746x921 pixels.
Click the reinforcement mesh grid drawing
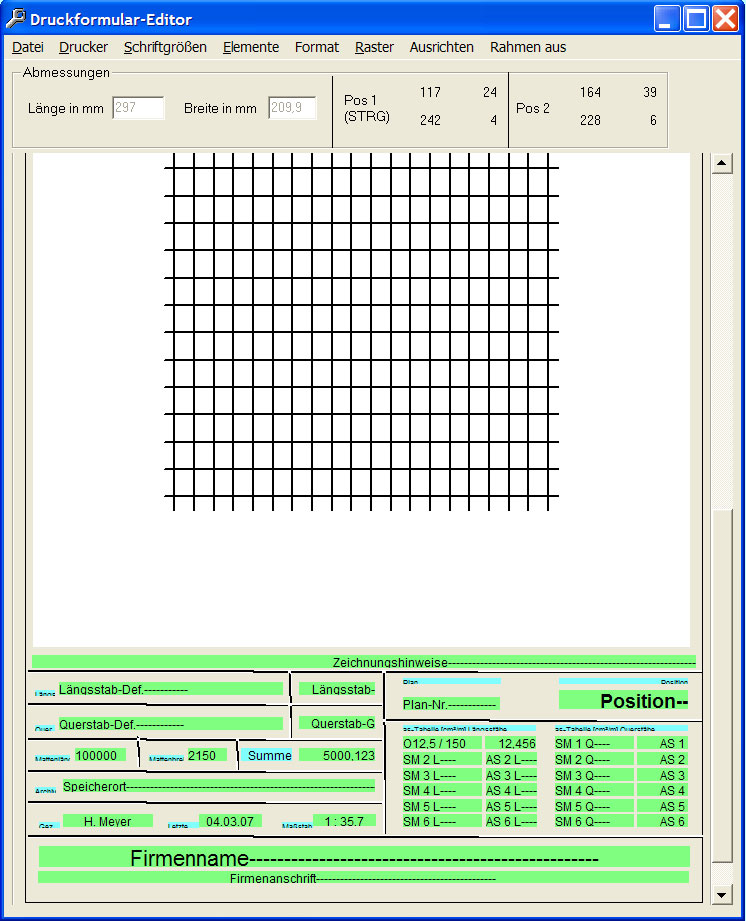361,332
